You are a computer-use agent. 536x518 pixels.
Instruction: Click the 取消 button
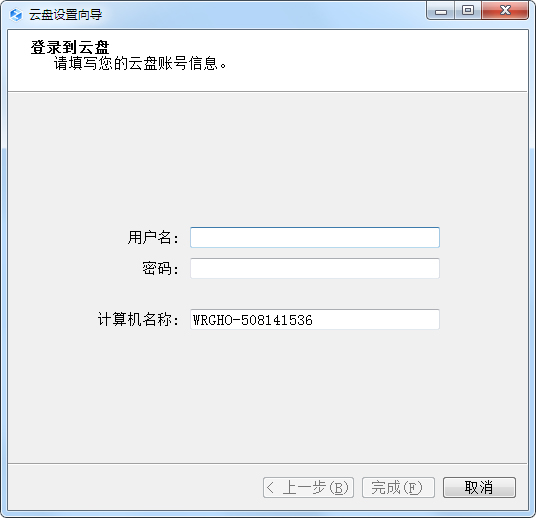tap(479, 488)
